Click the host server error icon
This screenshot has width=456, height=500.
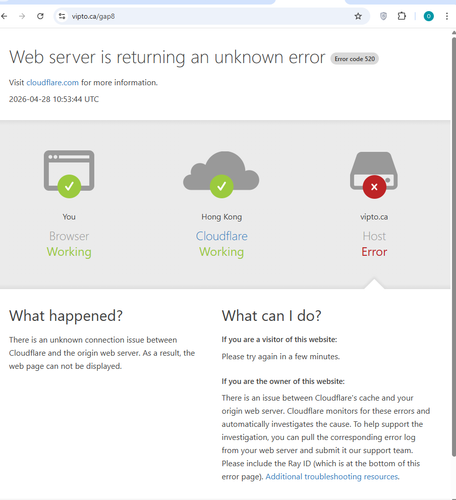pyautogui.click(x=374, y=175)
